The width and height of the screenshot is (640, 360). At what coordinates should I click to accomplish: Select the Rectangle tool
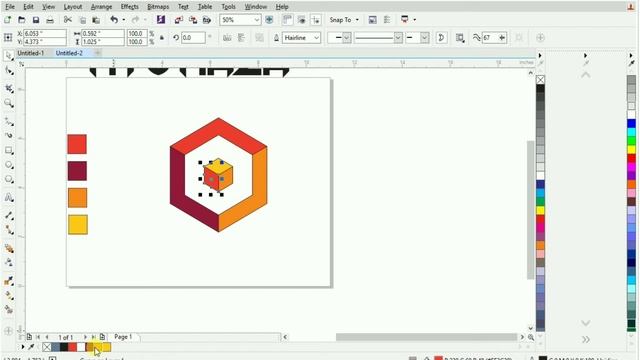point(9,151)
